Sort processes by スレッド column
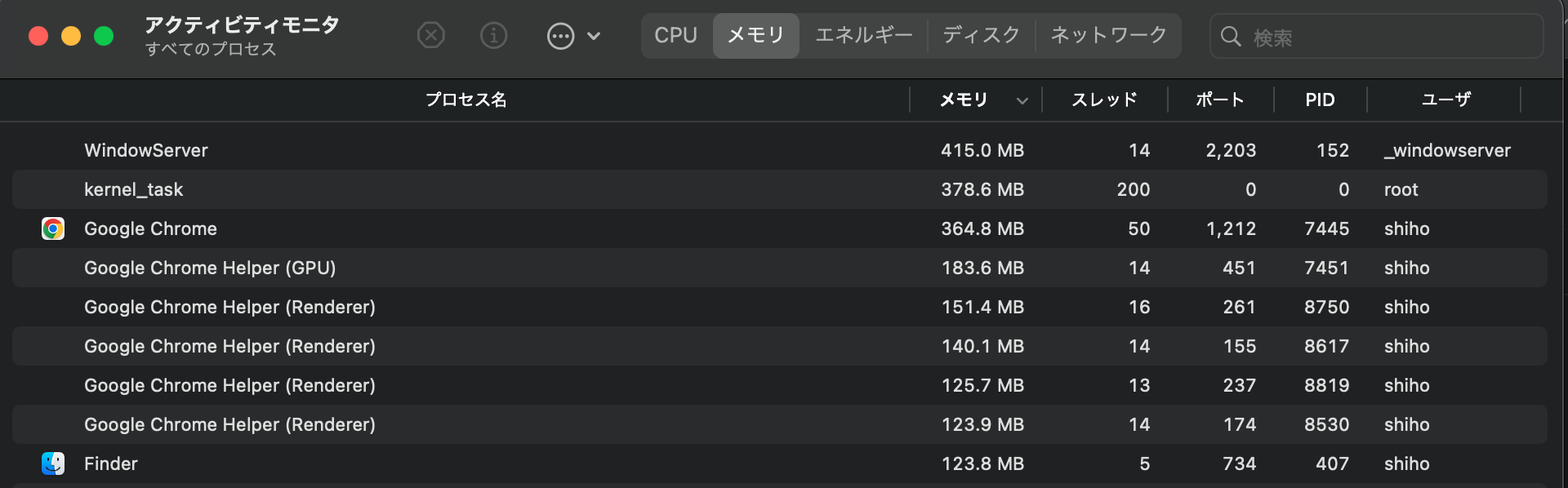This screenshot has width=1568, height=488. point(1104,100)
